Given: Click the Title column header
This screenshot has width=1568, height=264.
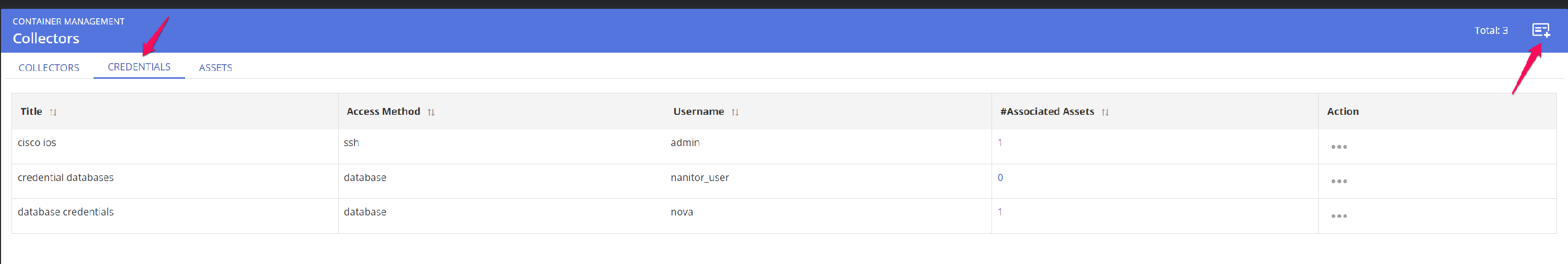Looking at the screenshot, I should click(x=31, y=111).
